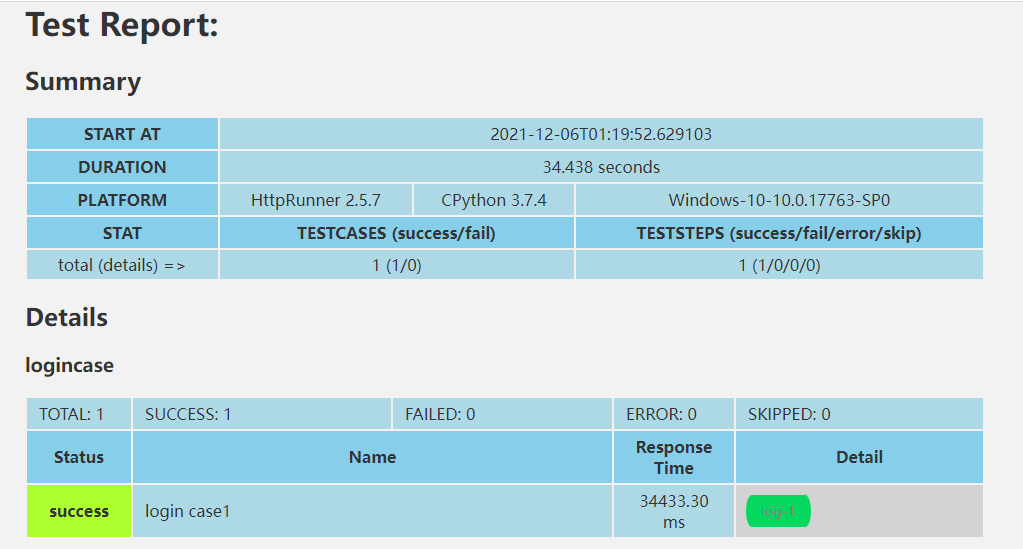
Task: Click the 'CPython 3.7.4' cell
Action: coord(494,200)
